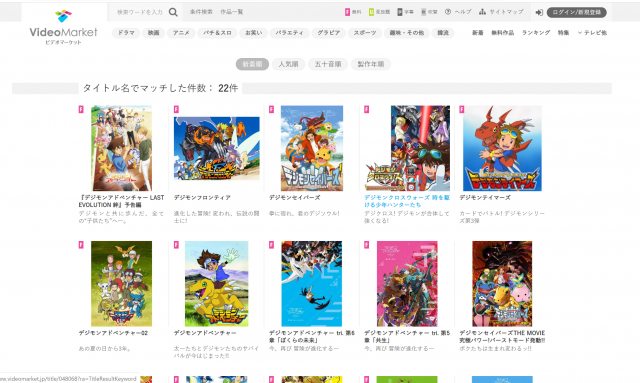Open the 映画 genre category
This screenshot has height=383, width=640.
(x=153, y=33)
